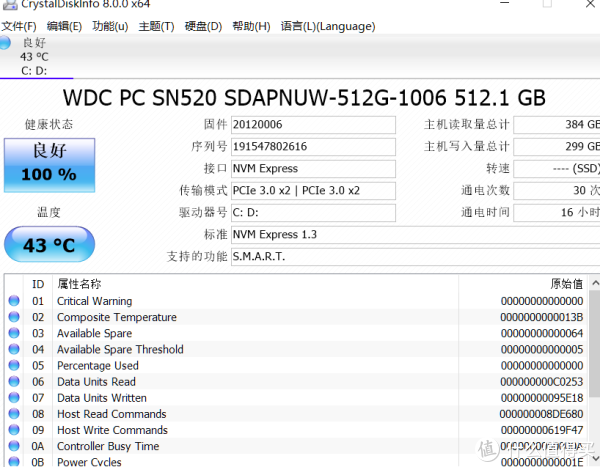
Task: Click the firmware field 20120006
Action: coord(313,125)
